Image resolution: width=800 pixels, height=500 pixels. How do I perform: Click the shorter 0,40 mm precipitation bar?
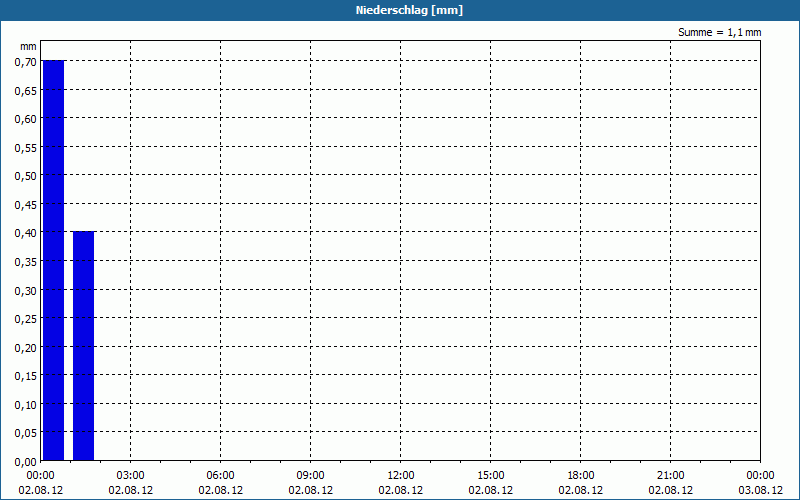coord(84,346)
